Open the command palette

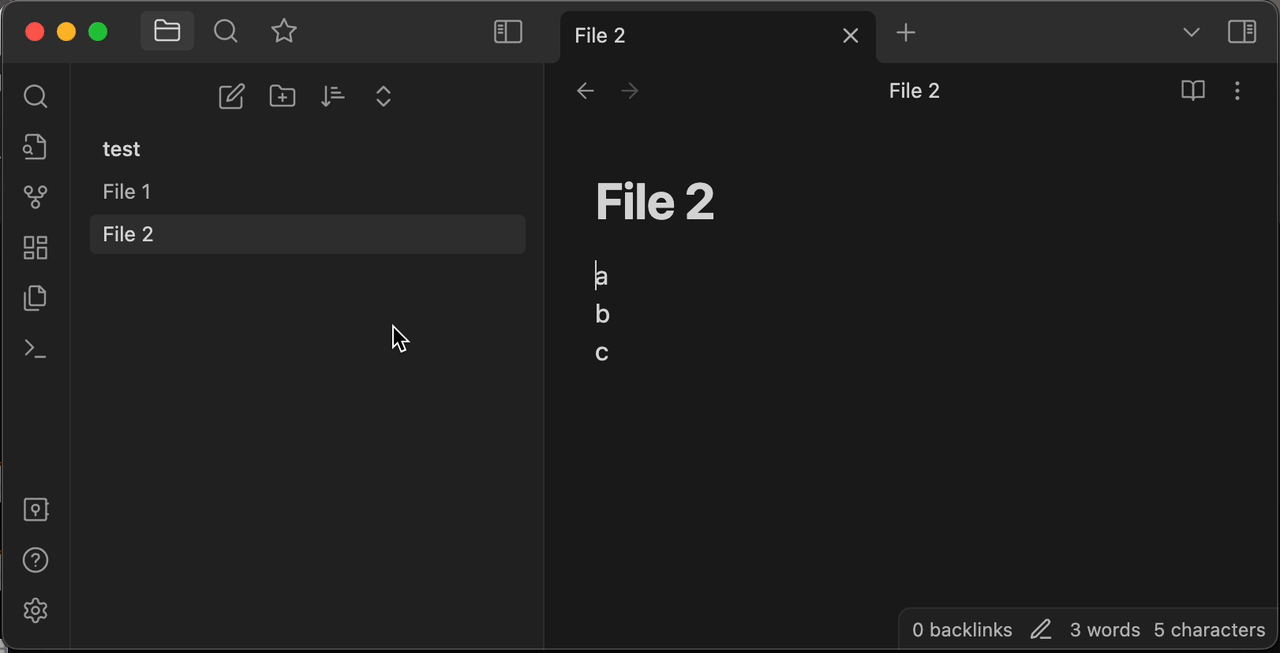(x=35, y=349)
